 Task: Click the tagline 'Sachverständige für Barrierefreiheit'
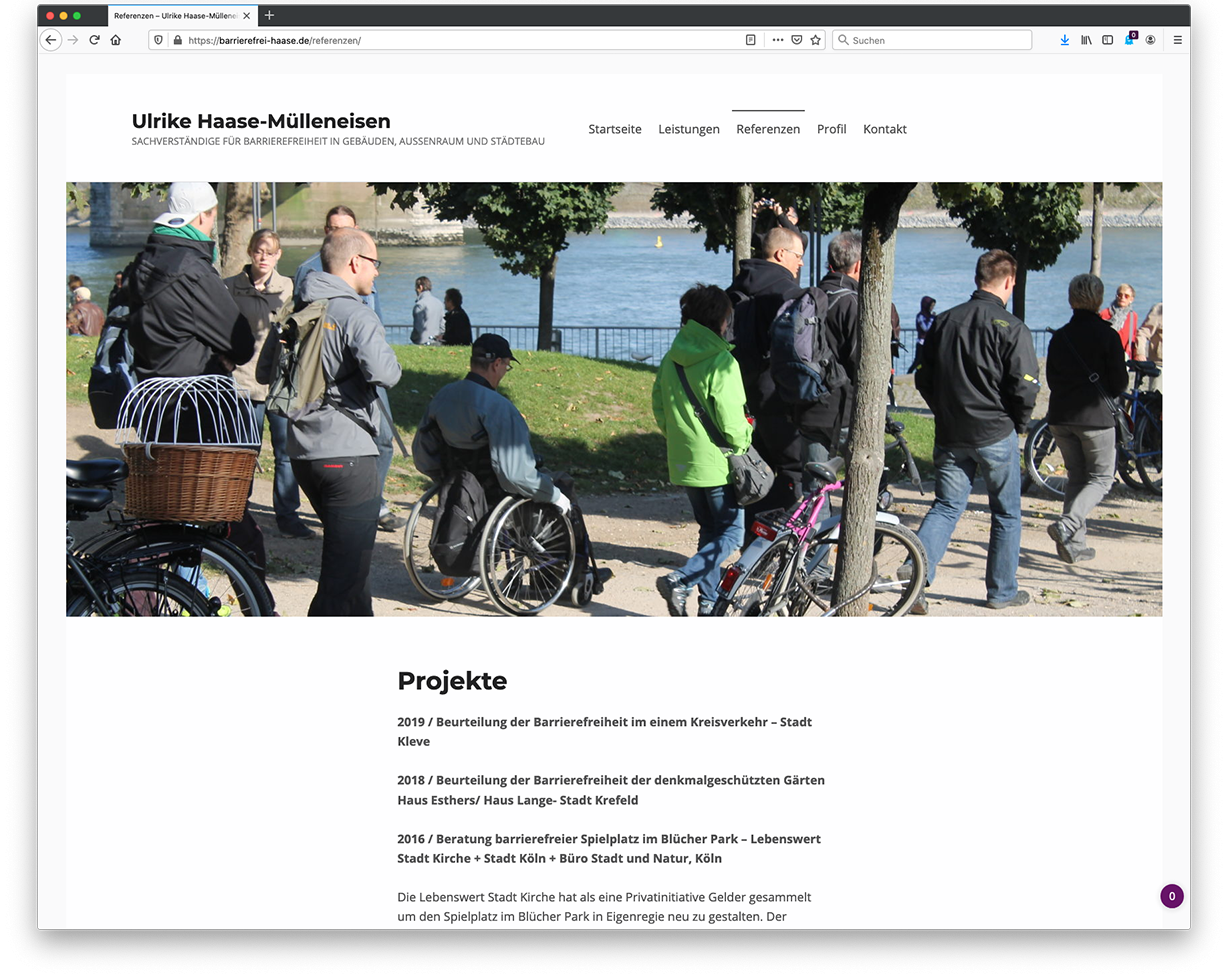pyautogui.click(x=338, y=142)
